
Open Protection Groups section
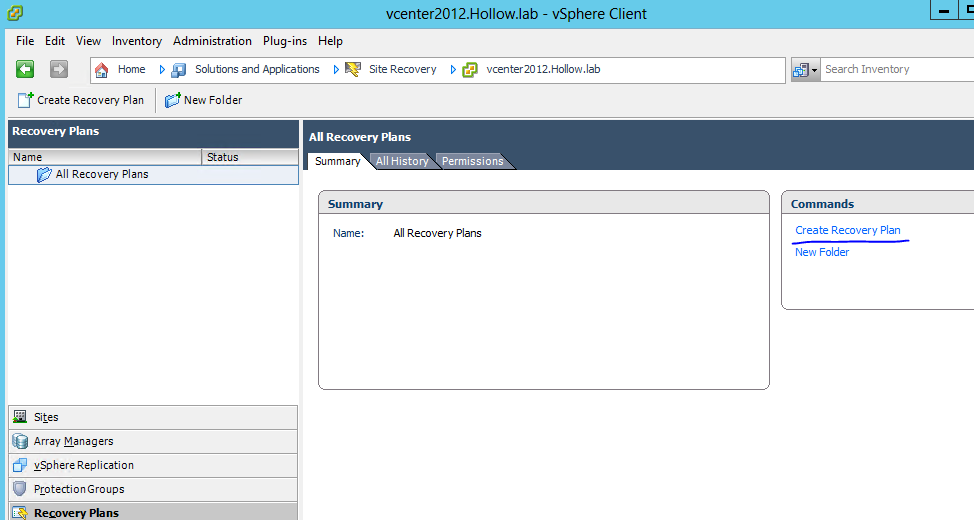79,489
